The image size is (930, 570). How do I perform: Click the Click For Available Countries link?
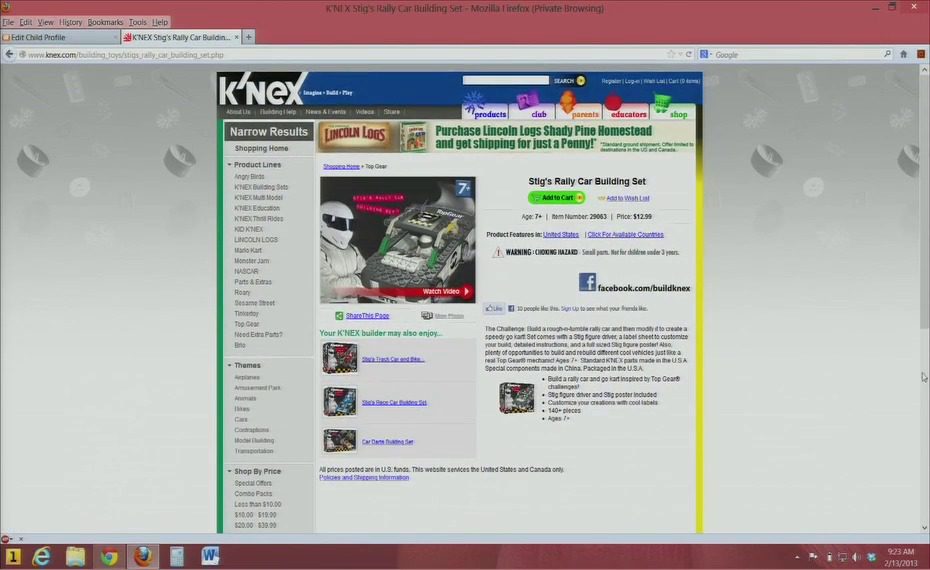(625, 235)
